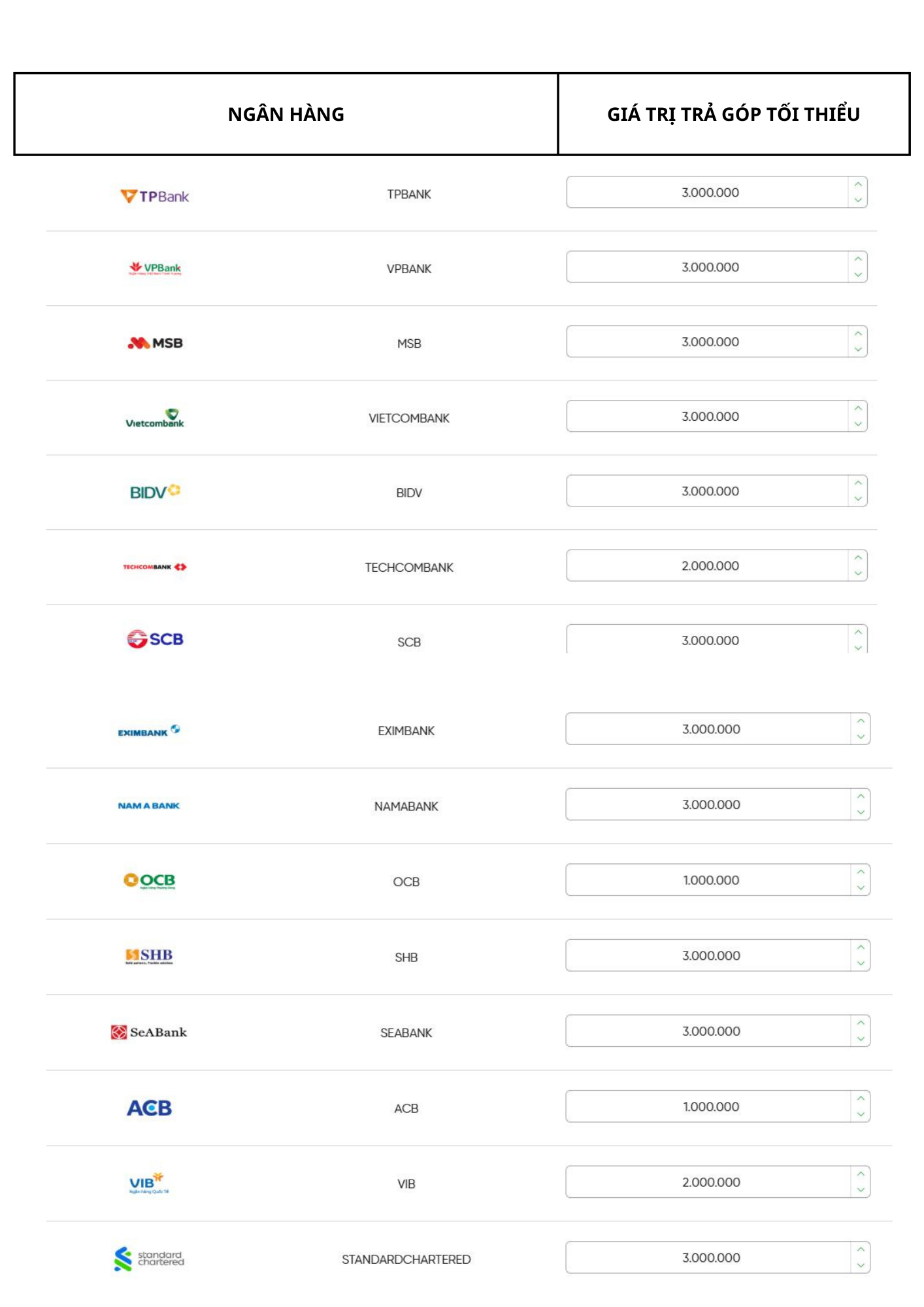Click the Standard Chartered logo
Image resolution: width=924 pixels, height=1307 pixels.
tap(150, 1259)
